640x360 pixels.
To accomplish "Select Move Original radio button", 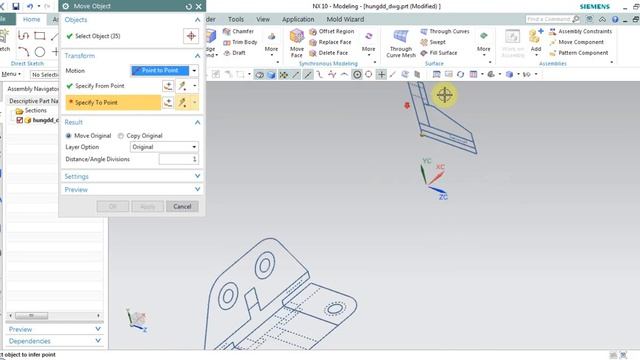I will point(68,136).
